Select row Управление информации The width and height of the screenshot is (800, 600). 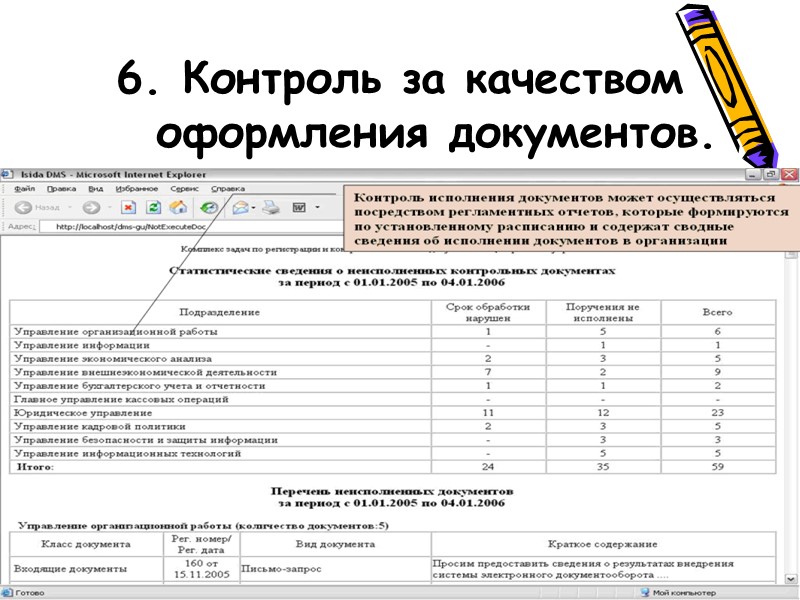(x=393, y=345)
